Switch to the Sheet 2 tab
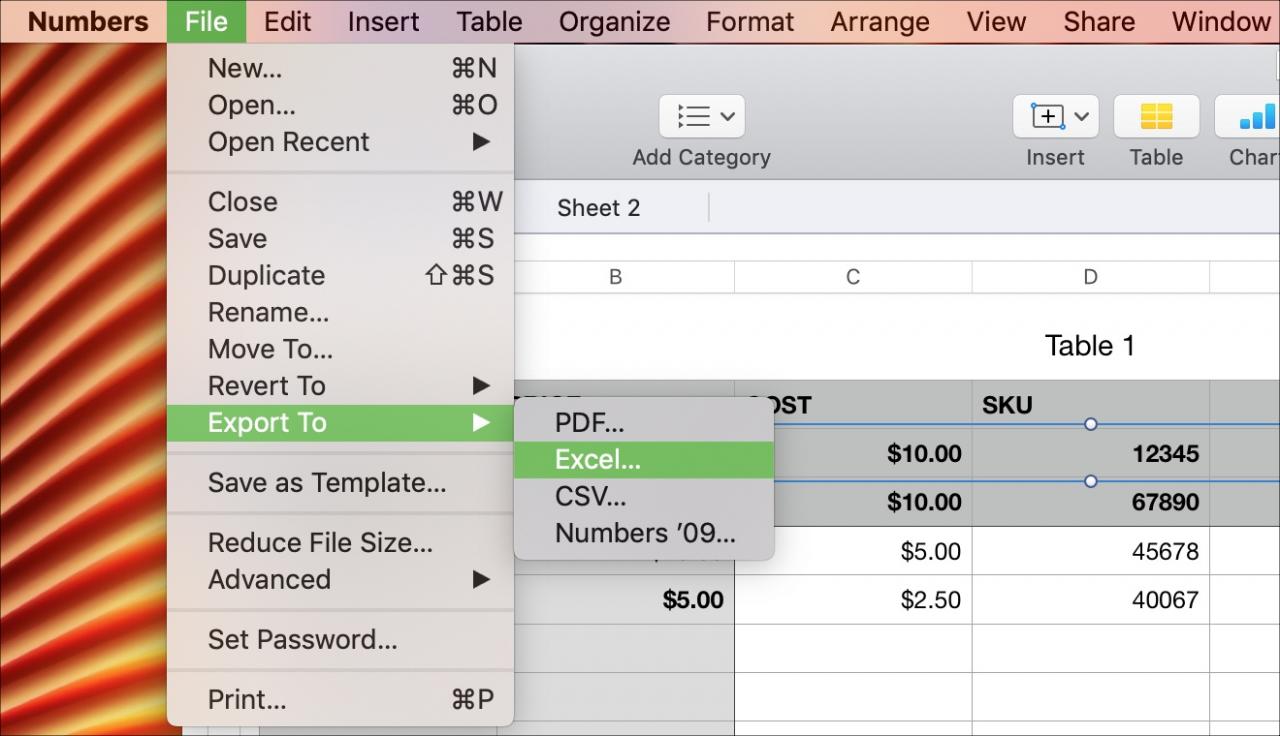 click(x=598, y=208)
